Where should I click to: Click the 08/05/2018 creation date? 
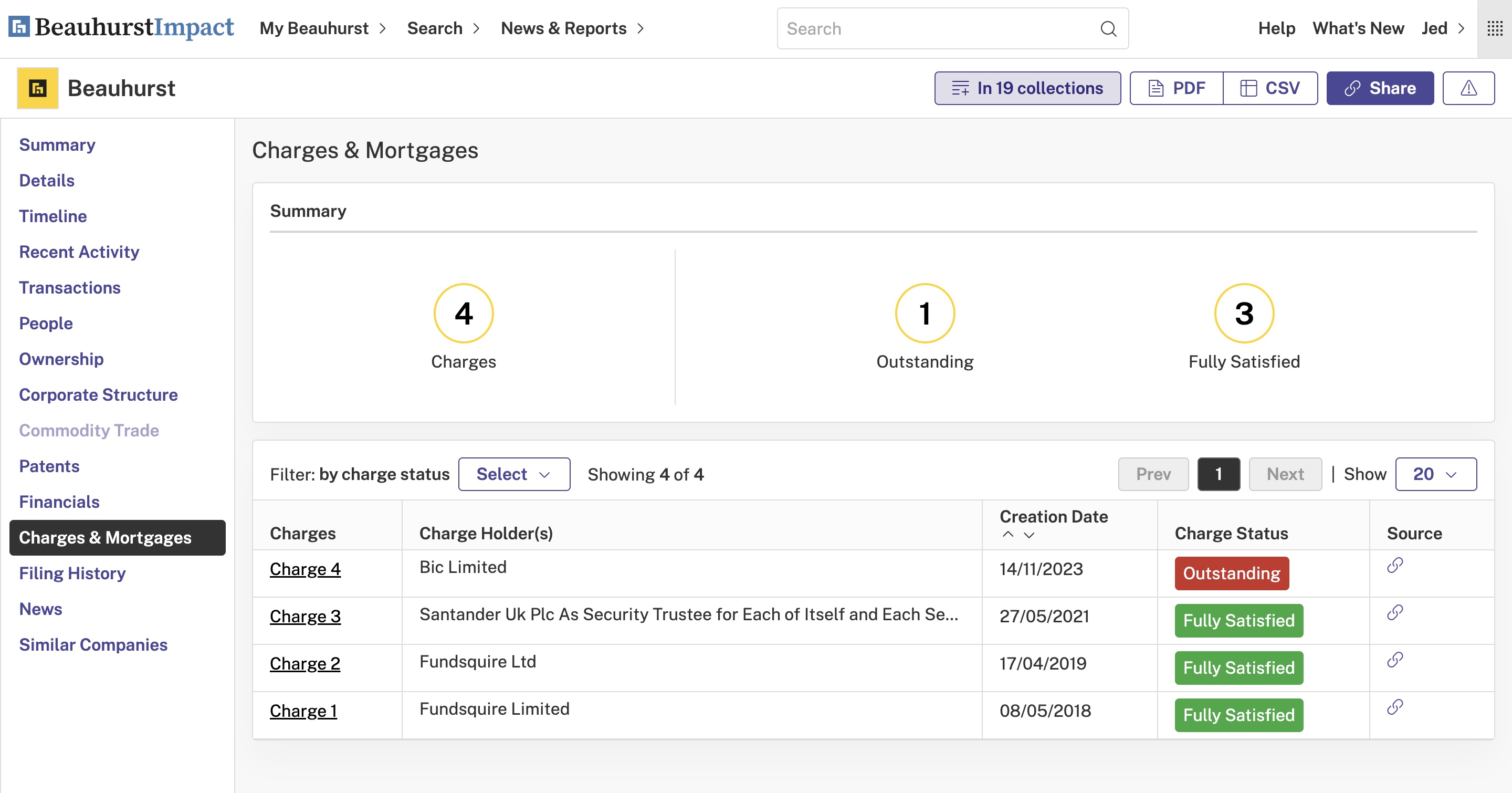pos(1045,711)
